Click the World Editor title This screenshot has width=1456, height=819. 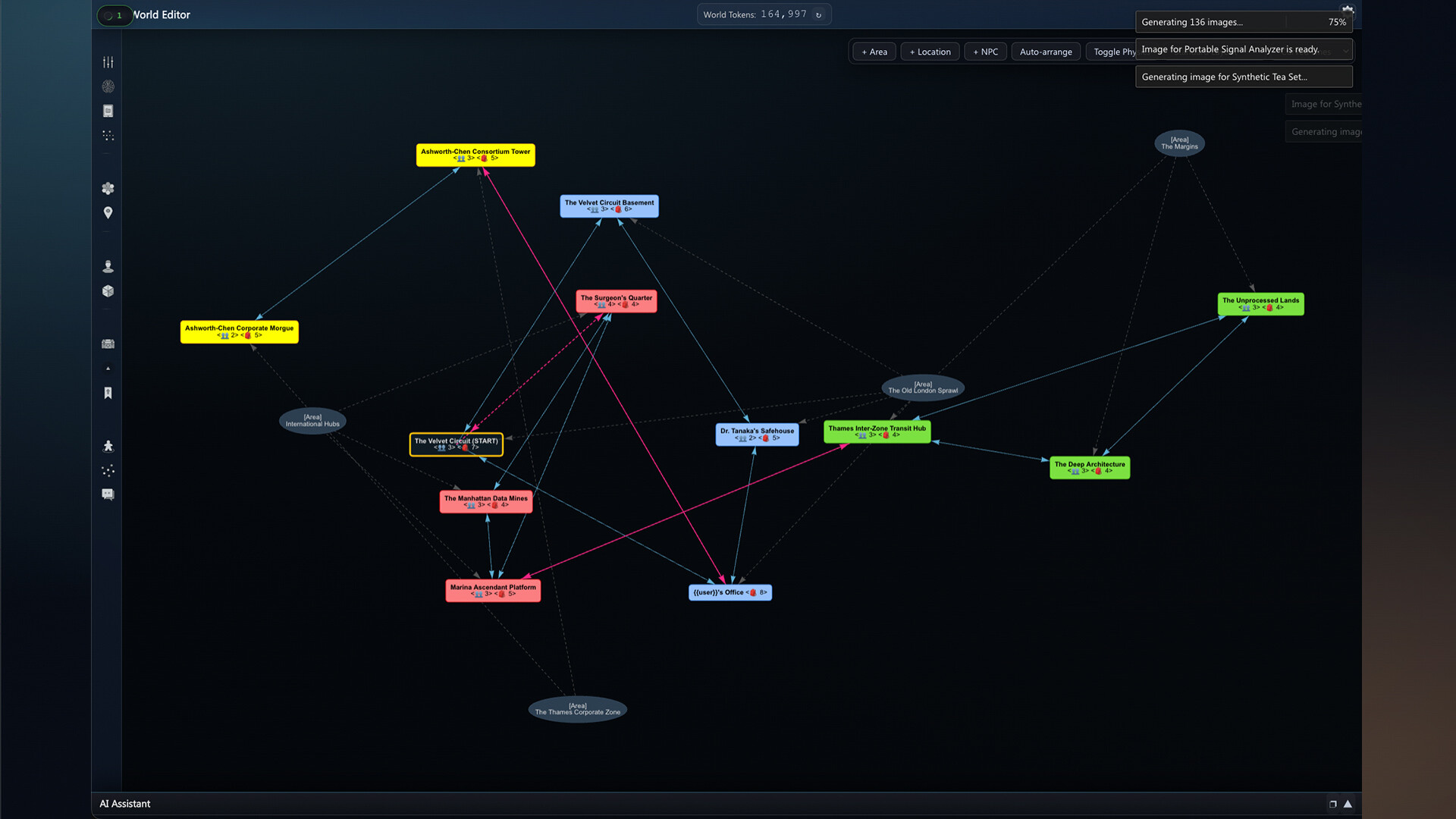[x=160, y=14]
